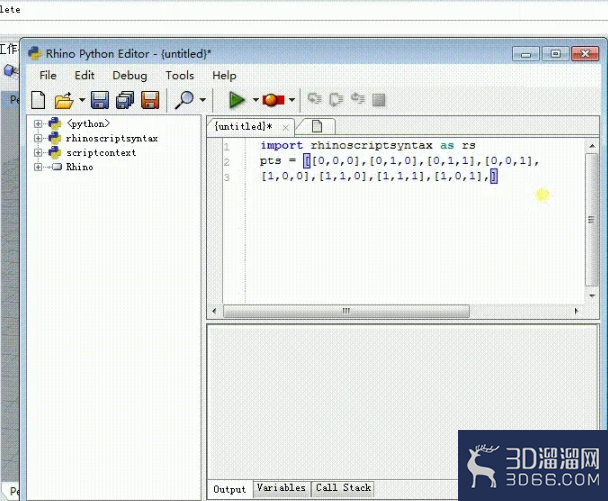Viewport: 608px width, 501px height.
Task: Click the line number 3 in gutter
Action: [x=227, y=178]
